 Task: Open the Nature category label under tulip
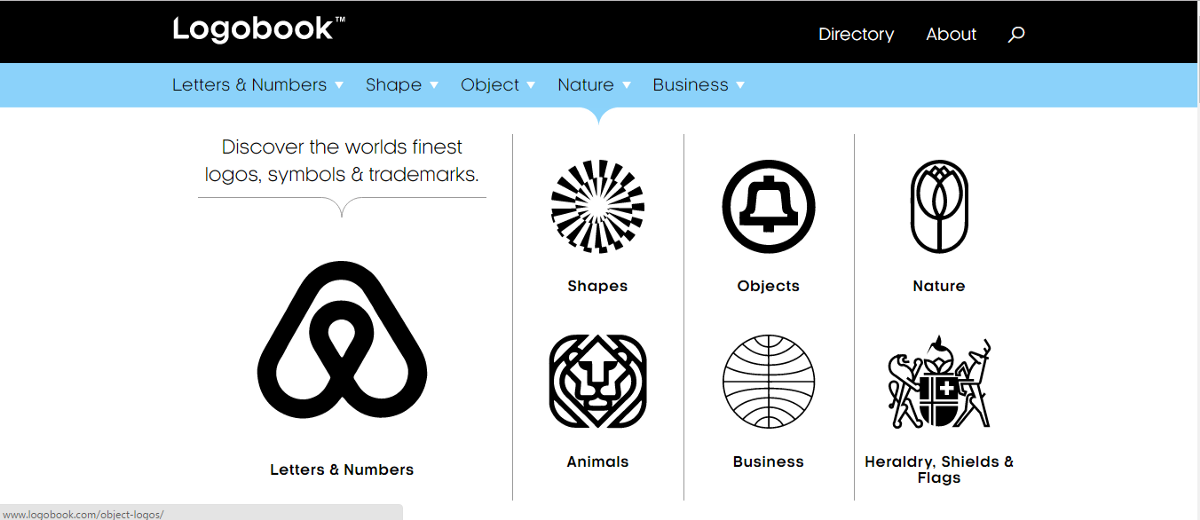pos(939,286)
